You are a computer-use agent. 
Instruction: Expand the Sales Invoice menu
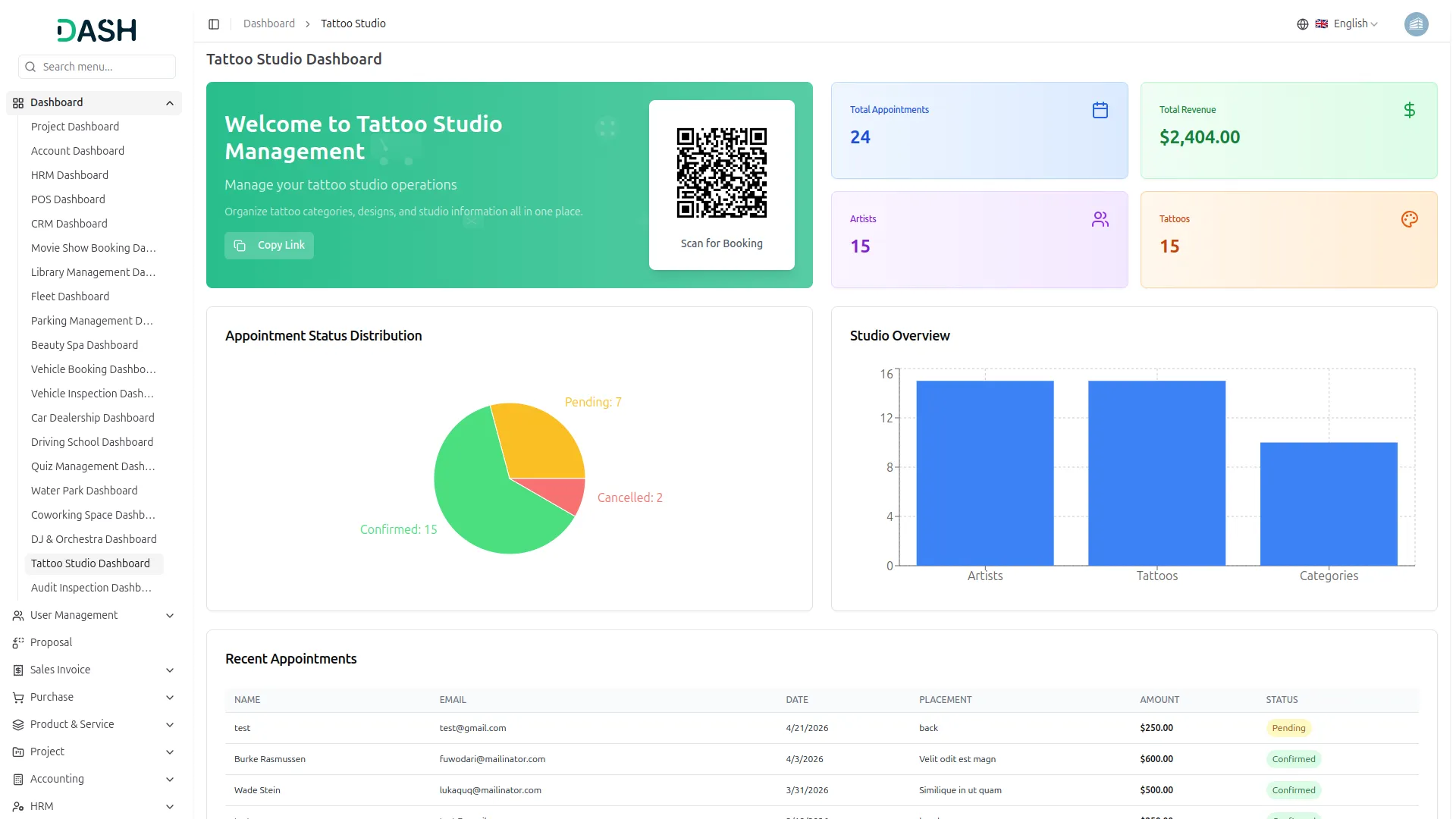click(170, 670)
